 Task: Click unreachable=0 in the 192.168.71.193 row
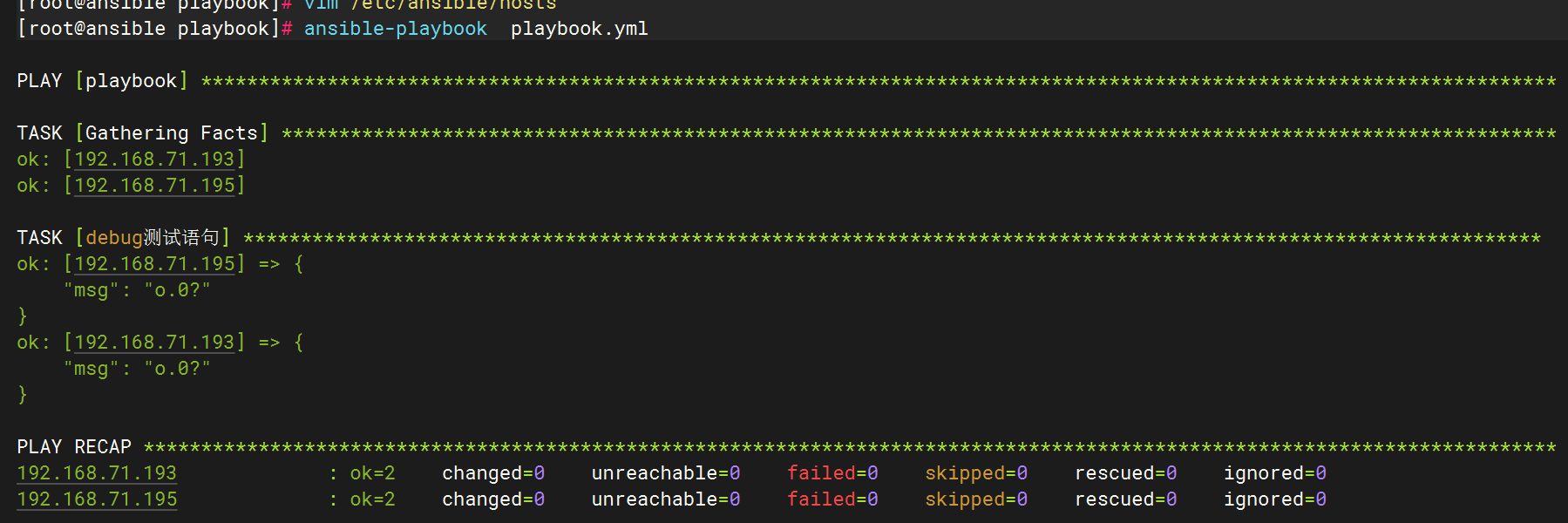[x=666, y=473]
